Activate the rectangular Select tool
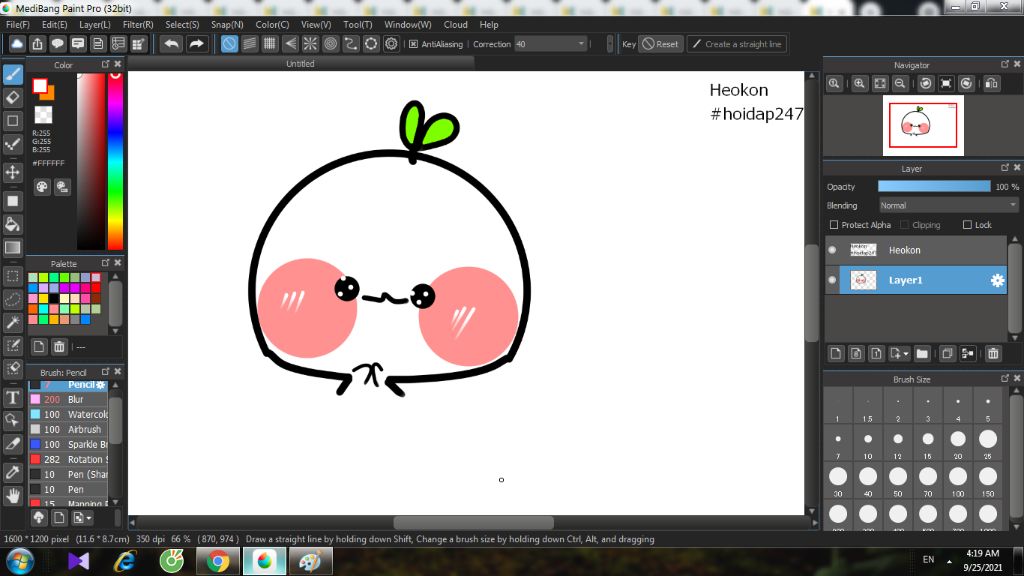 (x=12, y=276)
